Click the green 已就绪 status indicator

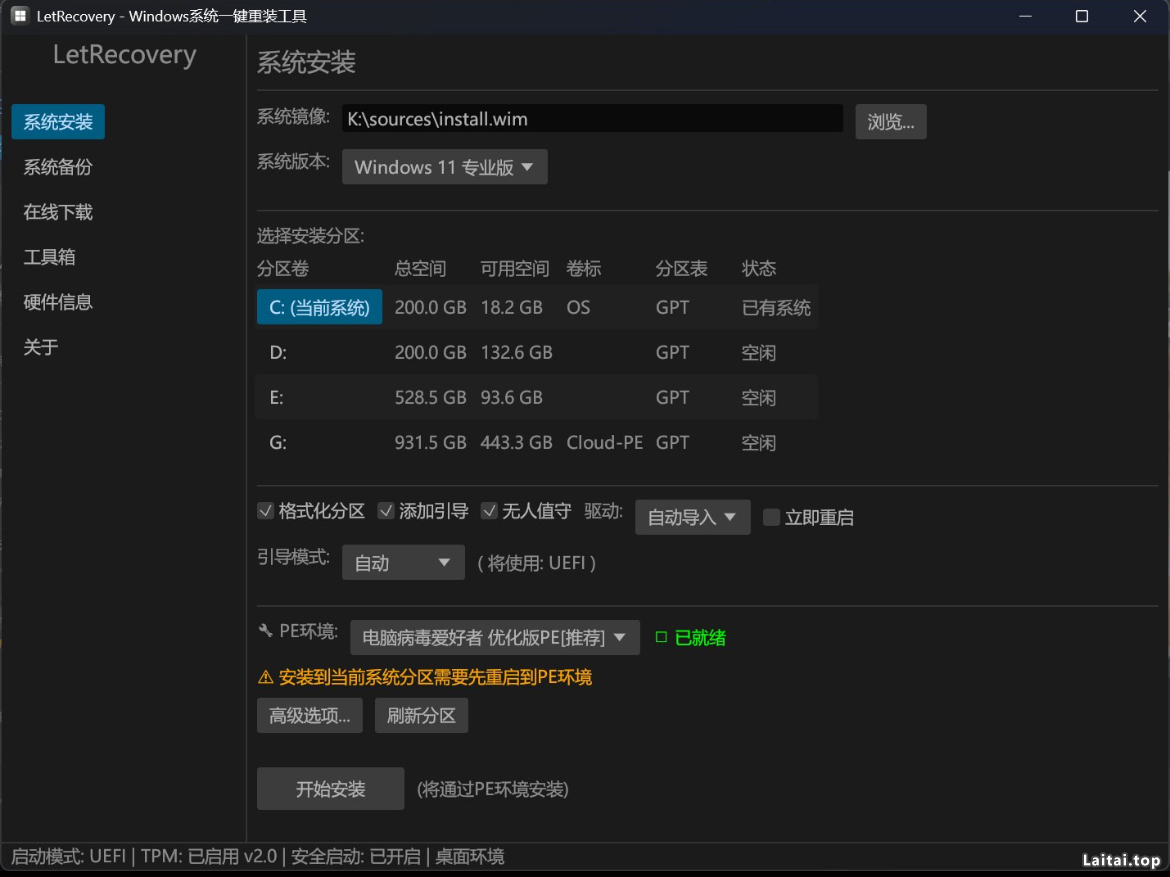tap(690, 637)
